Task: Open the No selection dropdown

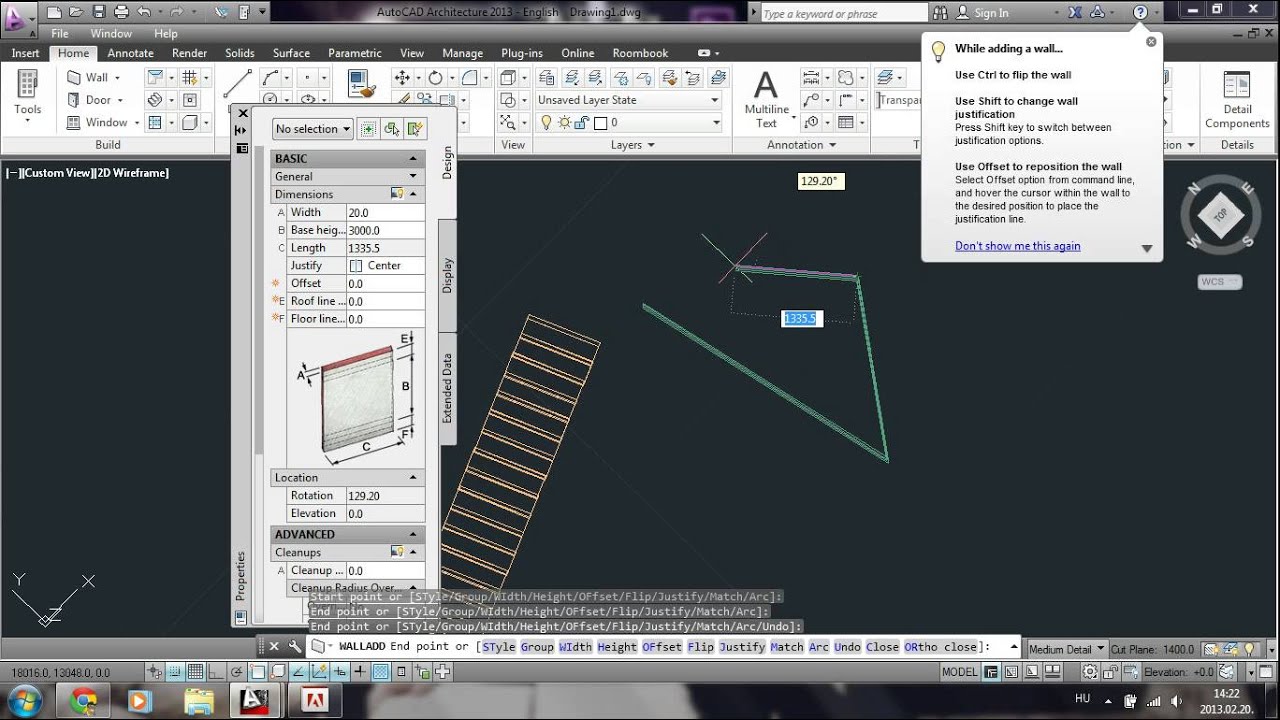Action: (x=313, y=129)
